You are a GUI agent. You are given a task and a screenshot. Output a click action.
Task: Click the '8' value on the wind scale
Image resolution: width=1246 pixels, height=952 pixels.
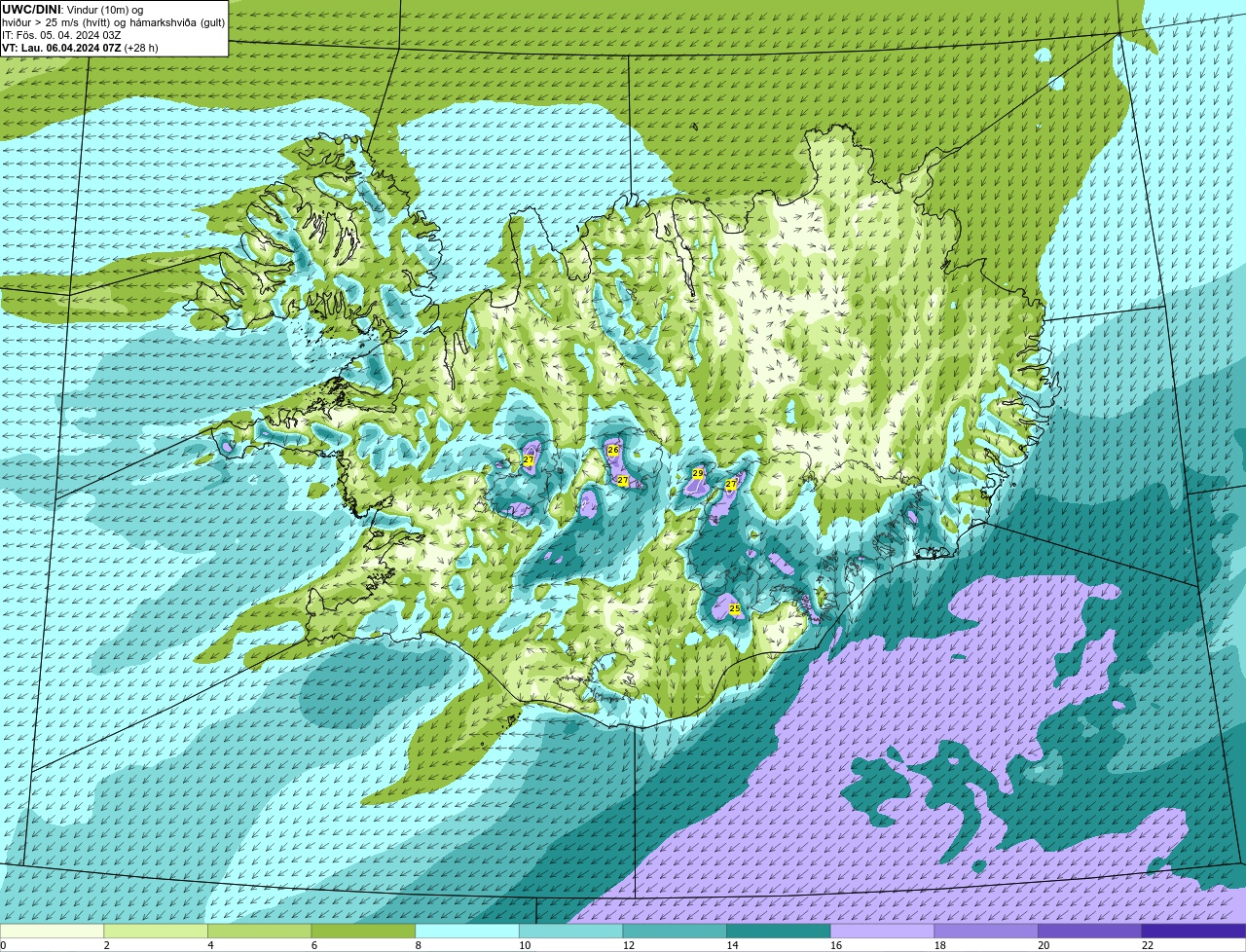pyautogui.click(x=418, y=945)
